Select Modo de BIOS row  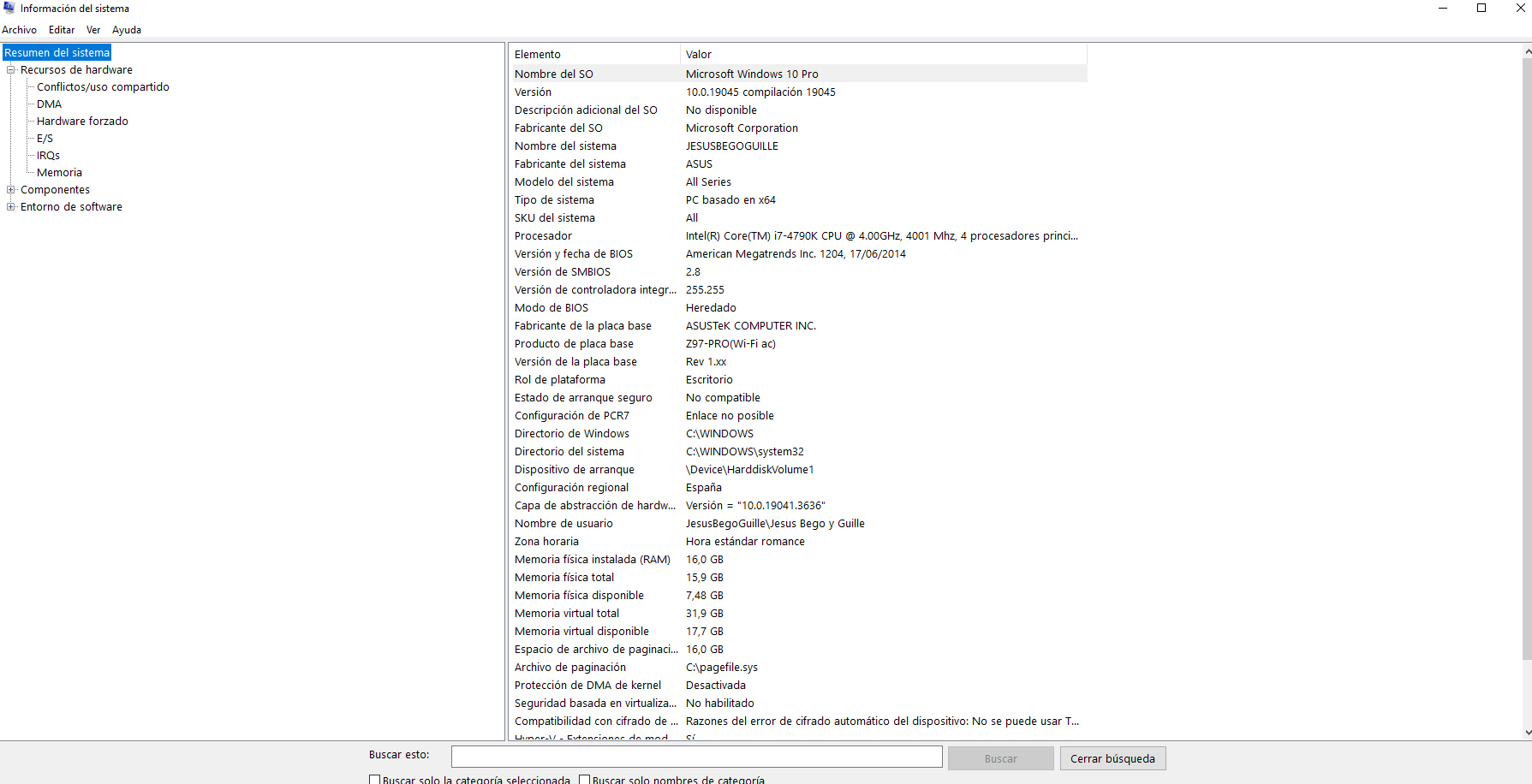click(798, 308)
